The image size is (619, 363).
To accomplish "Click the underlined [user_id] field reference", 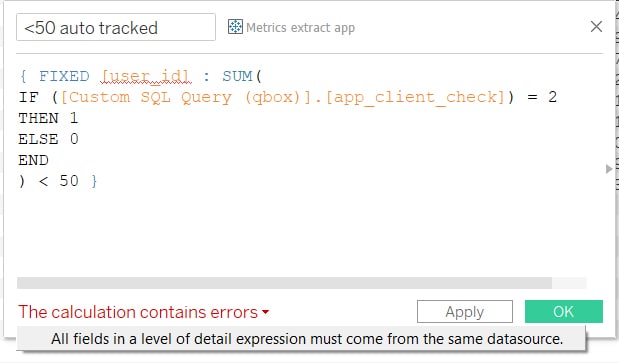I will (146, 76).
